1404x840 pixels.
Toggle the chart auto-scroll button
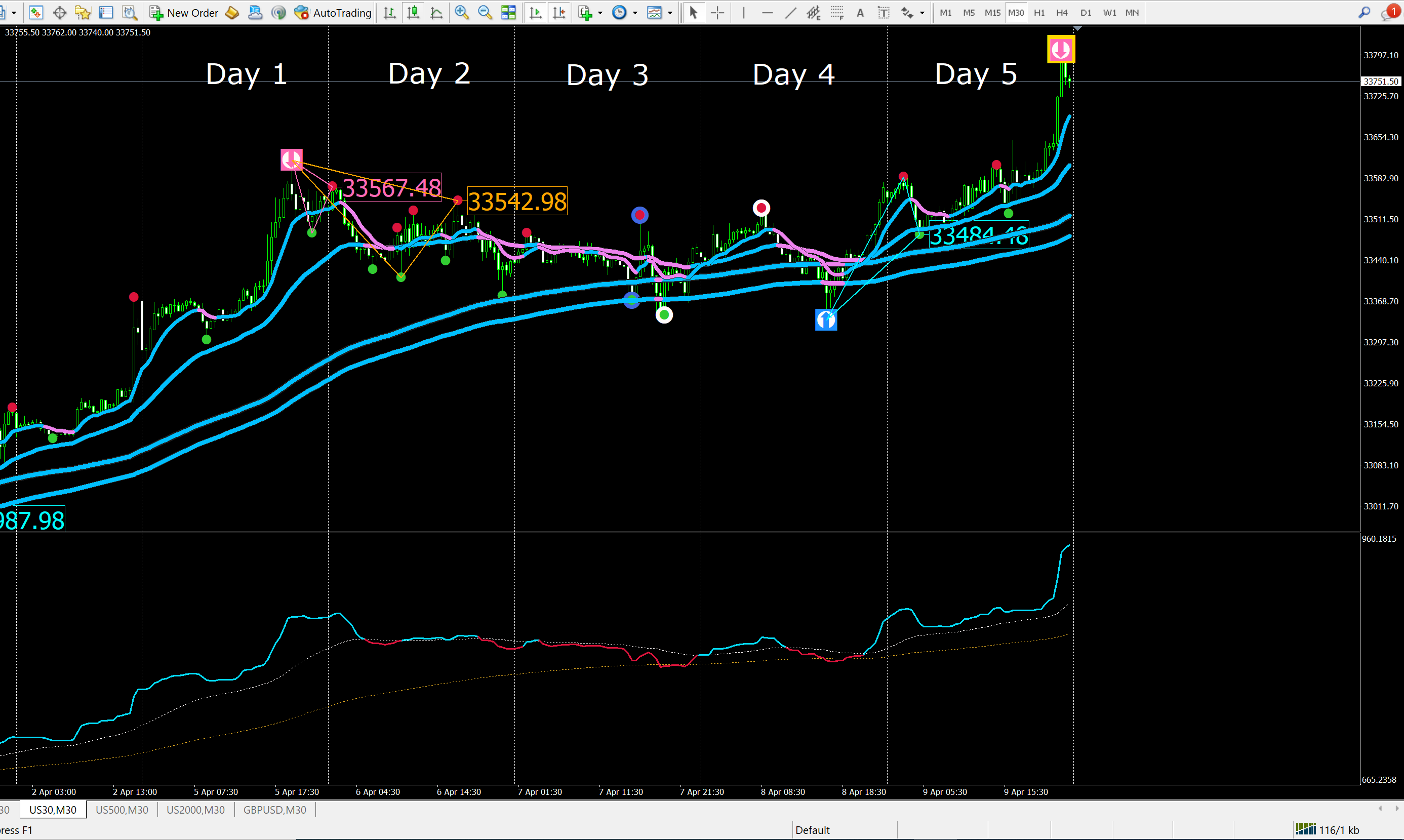(535, 13)
